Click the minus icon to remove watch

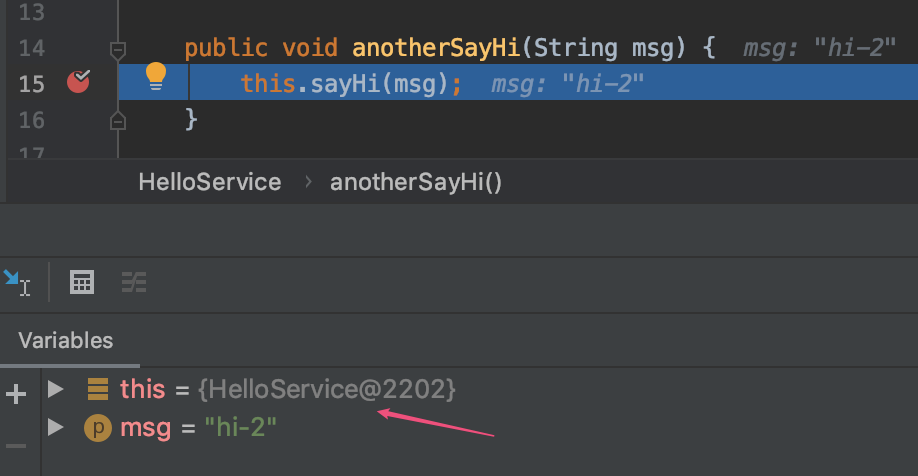coord(16,446)
